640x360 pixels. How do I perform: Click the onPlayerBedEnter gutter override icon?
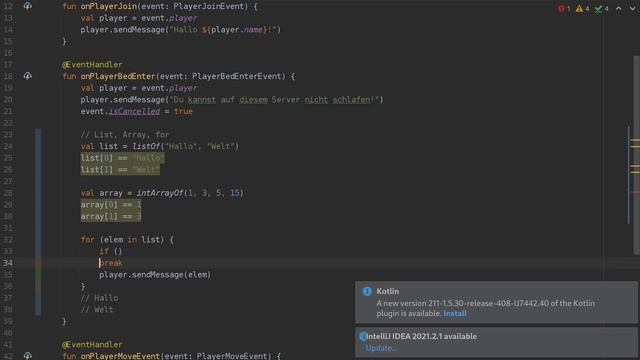[x=27, y=76]
